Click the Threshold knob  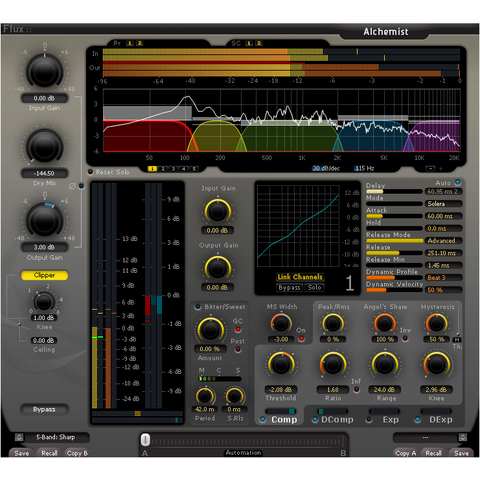(281, 364)
